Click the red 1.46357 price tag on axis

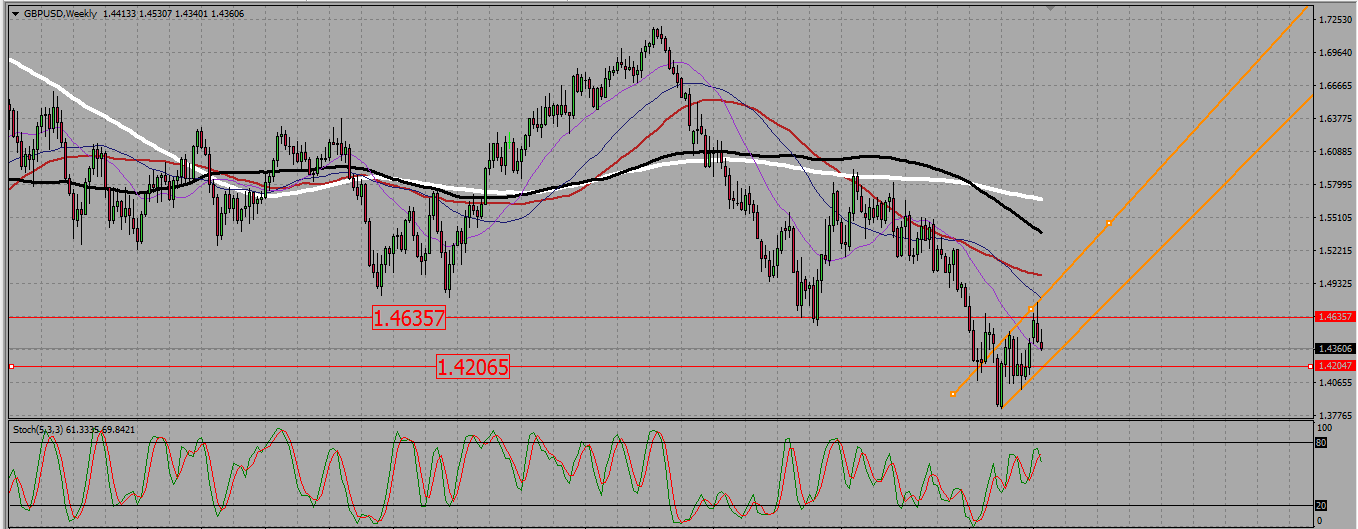click(1335, 316)
